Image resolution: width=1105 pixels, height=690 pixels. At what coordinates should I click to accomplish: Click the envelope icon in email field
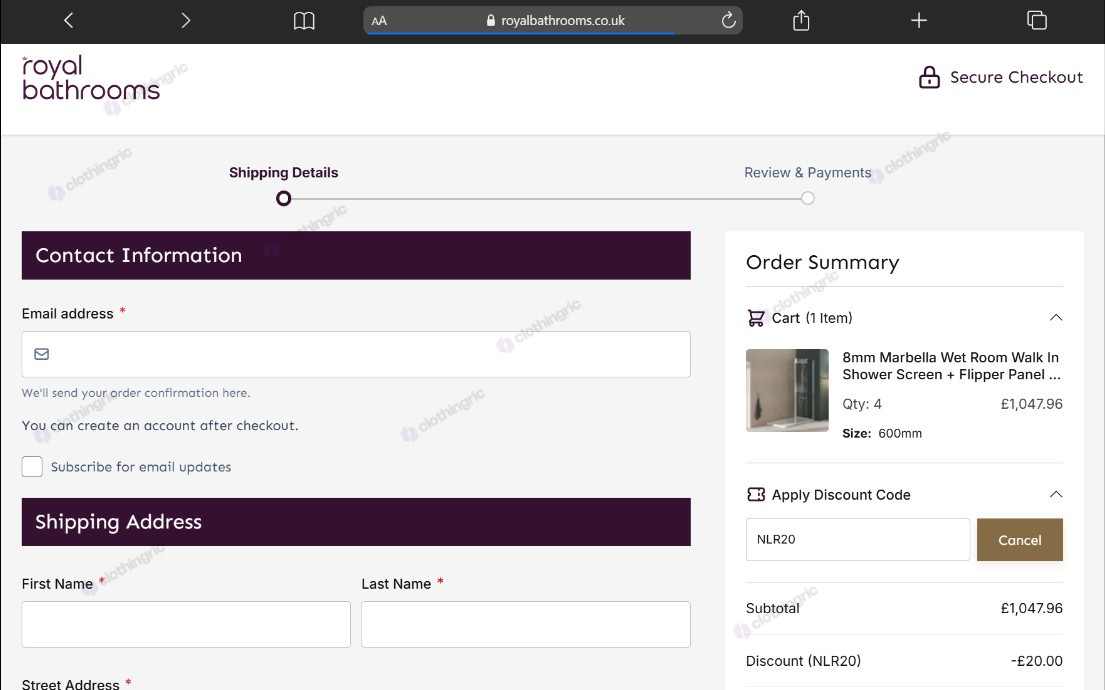tap(42, 354)
